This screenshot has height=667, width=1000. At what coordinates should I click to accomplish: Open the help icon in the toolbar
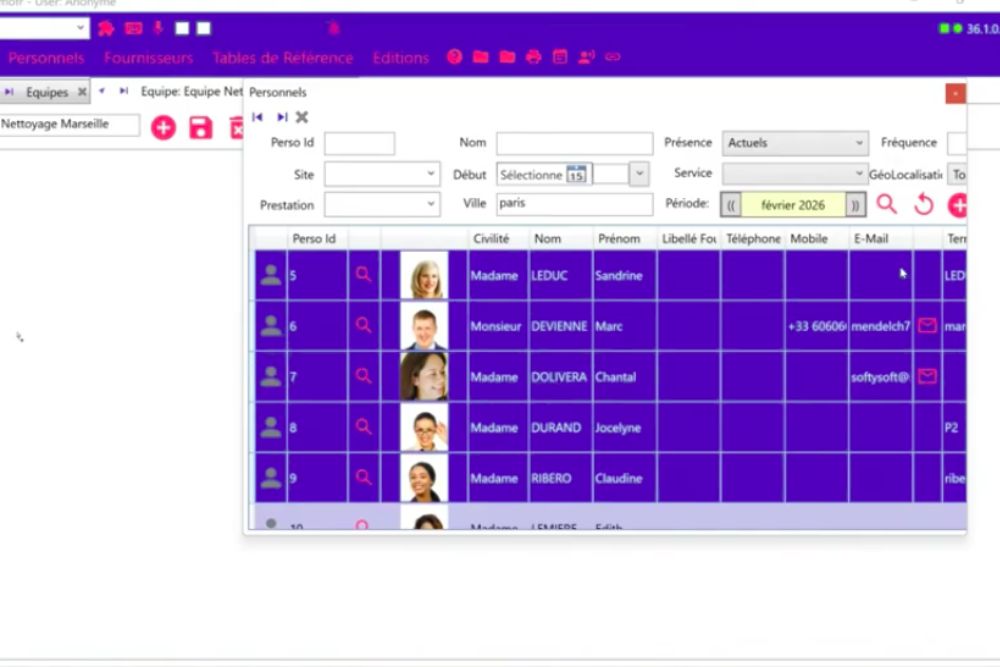[454, 58]
